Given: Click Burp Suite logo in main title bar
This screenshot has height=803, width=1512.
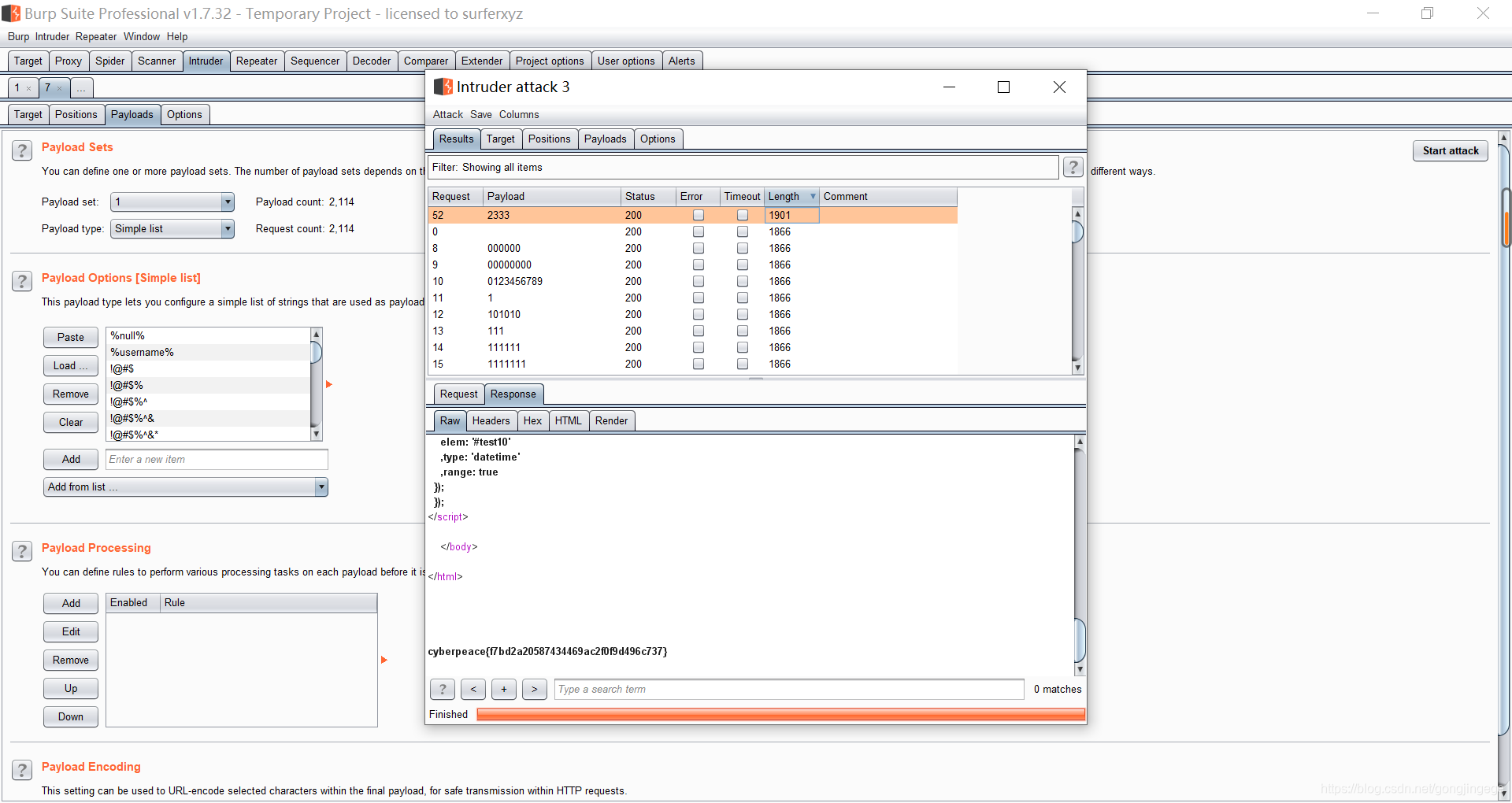Looking at the screenshot, I should click(11, 13).
